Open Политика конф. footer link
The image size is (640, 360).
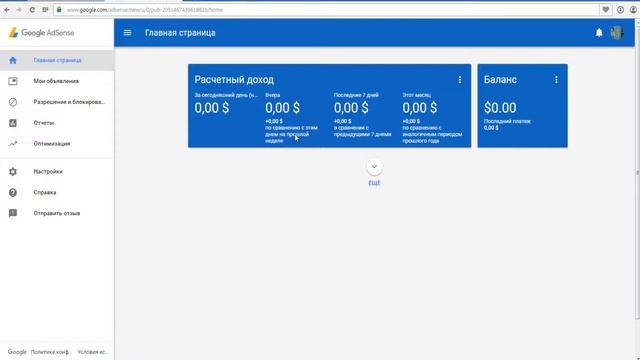tap(51, 352)
